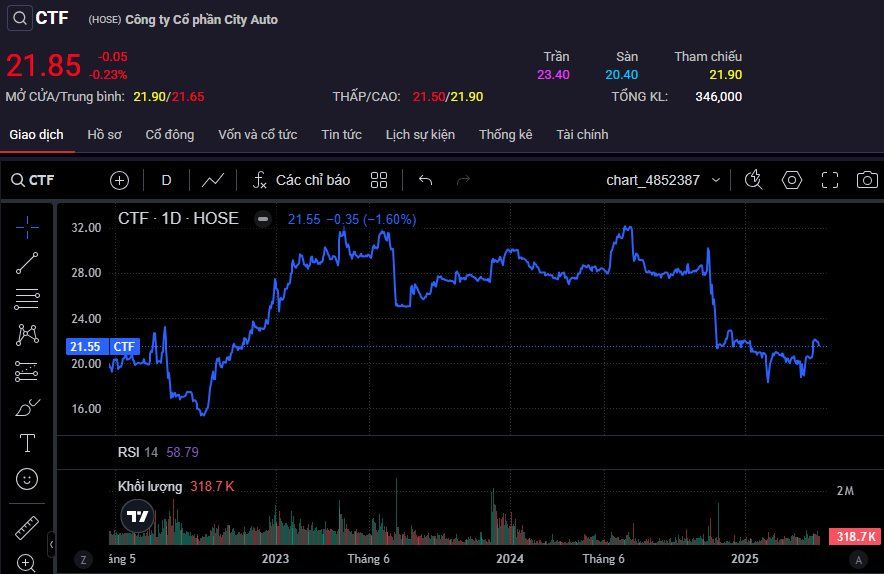Viewport: 884px width, 574px height.
Task: Undo the last chart action
Action: tap(425, 180)
